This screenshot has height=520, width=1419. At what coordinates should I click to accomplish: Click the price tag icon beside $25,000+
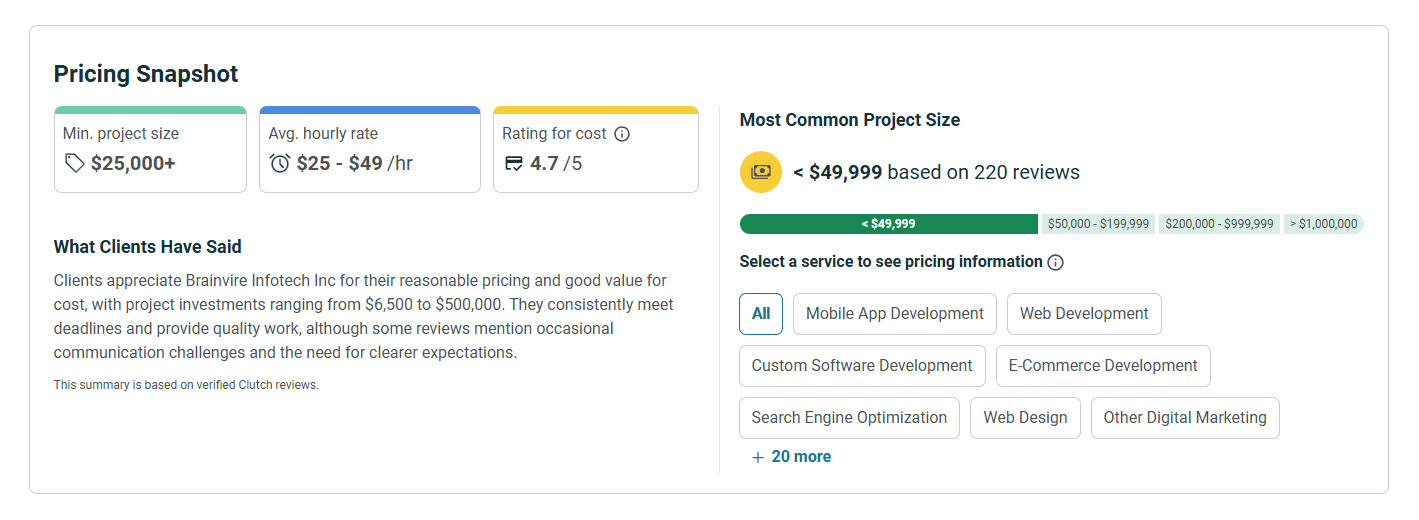coord(74,163)
